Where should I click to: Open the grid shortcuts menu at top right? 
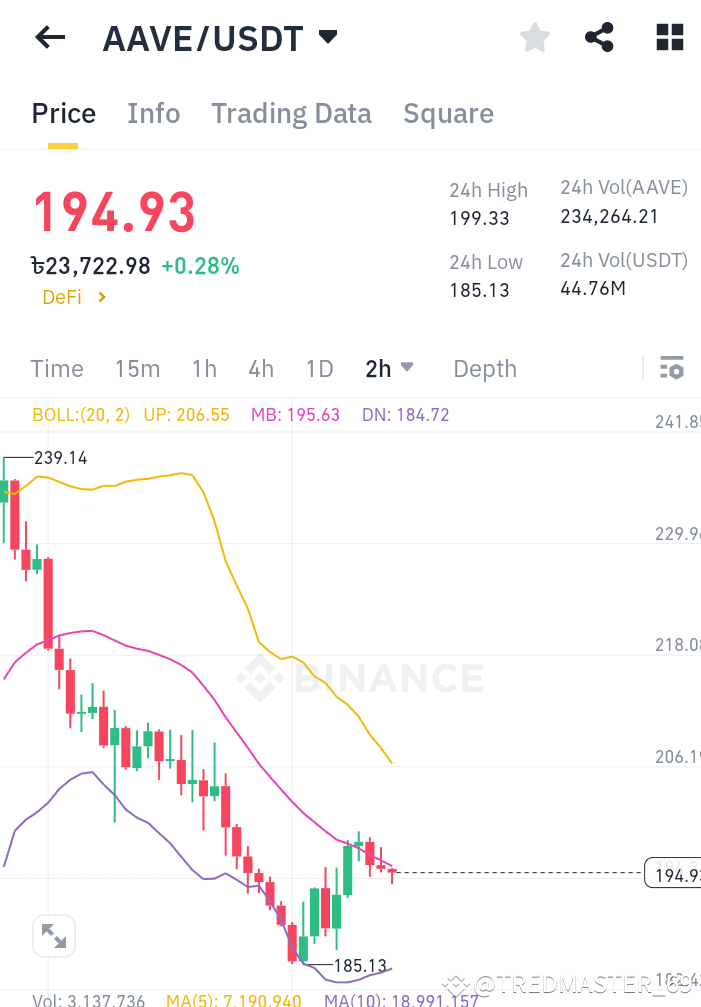click(668, 37)
